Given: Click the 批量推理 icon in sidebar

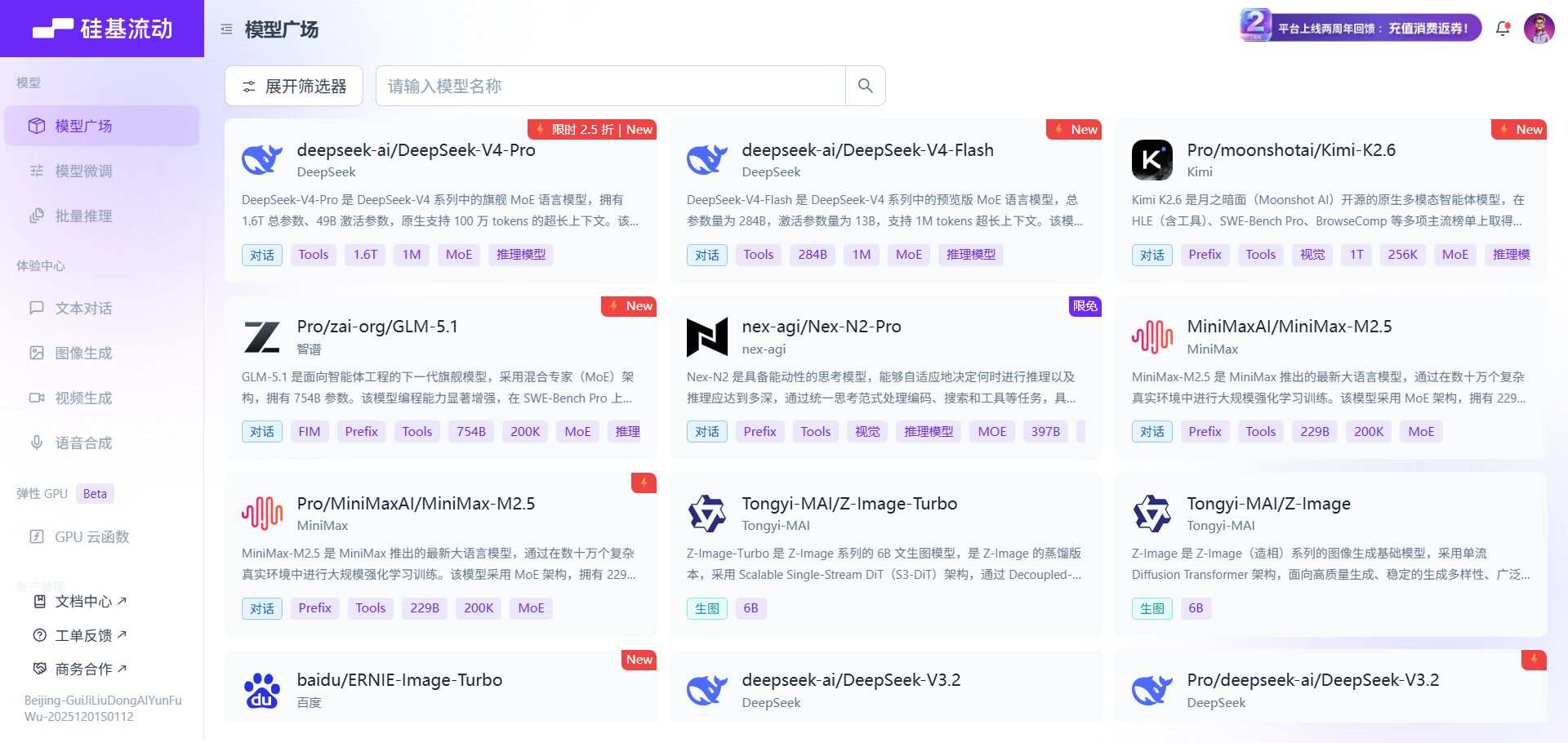Looking at the screenshot, I should click(x=37, y=216).
